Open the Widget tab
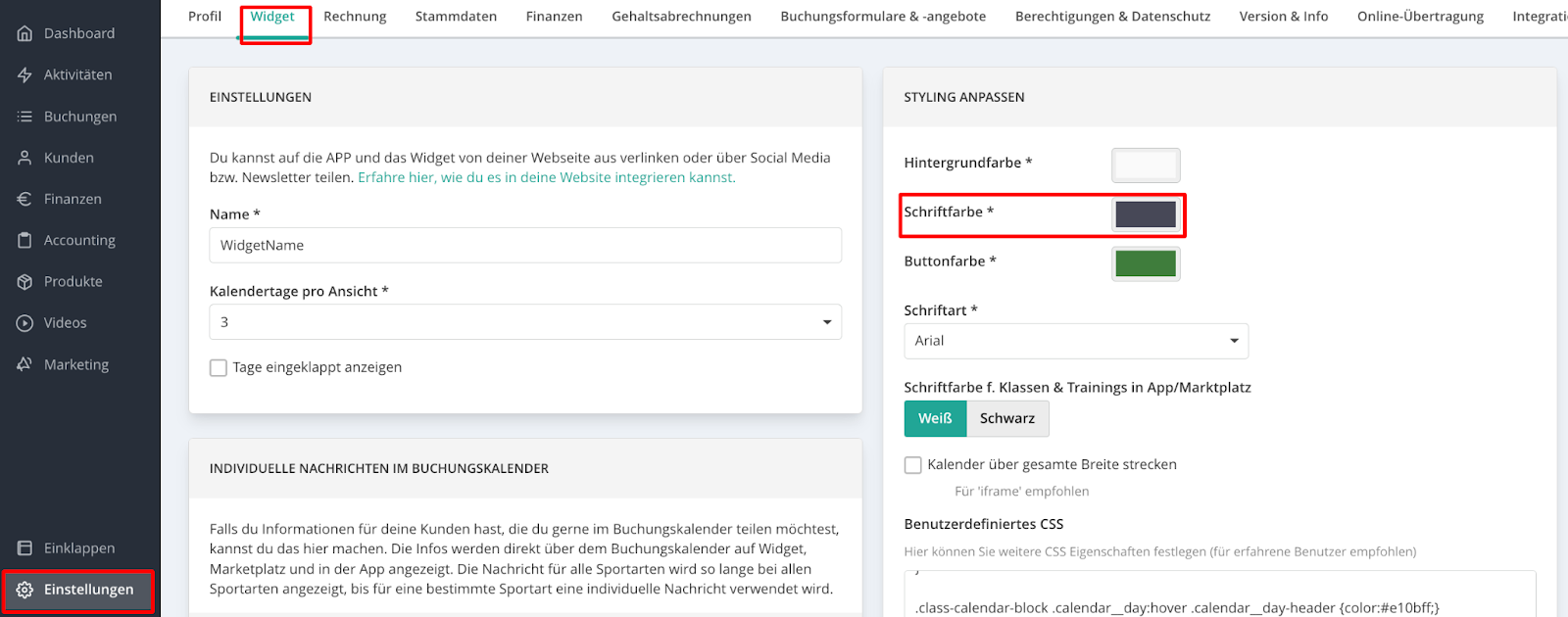Screen dimensions: 1568x617 pos(272,17)
